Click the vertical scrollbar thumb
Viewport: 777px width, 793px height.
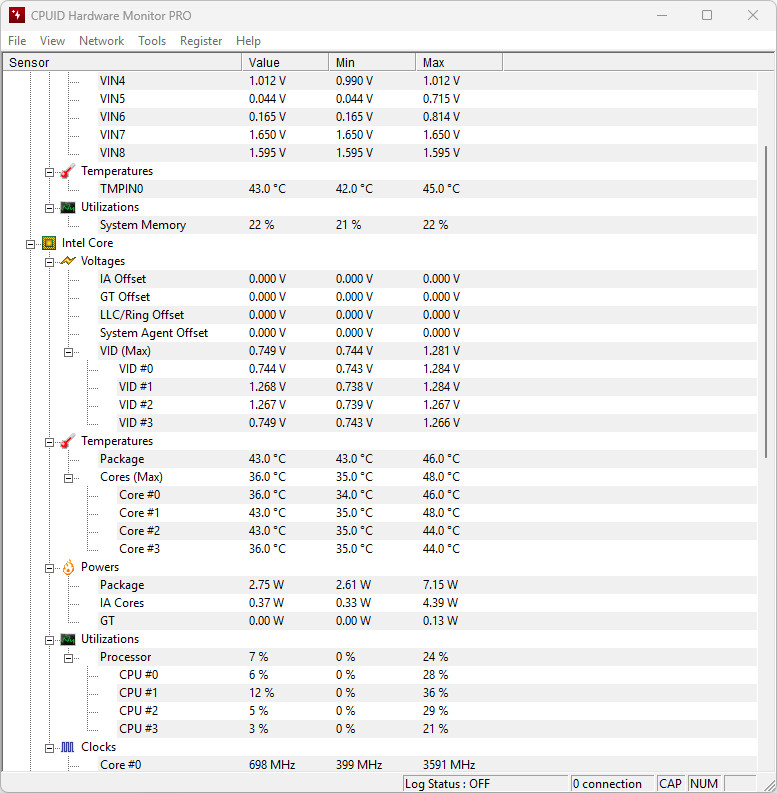(x=766, y=300)
